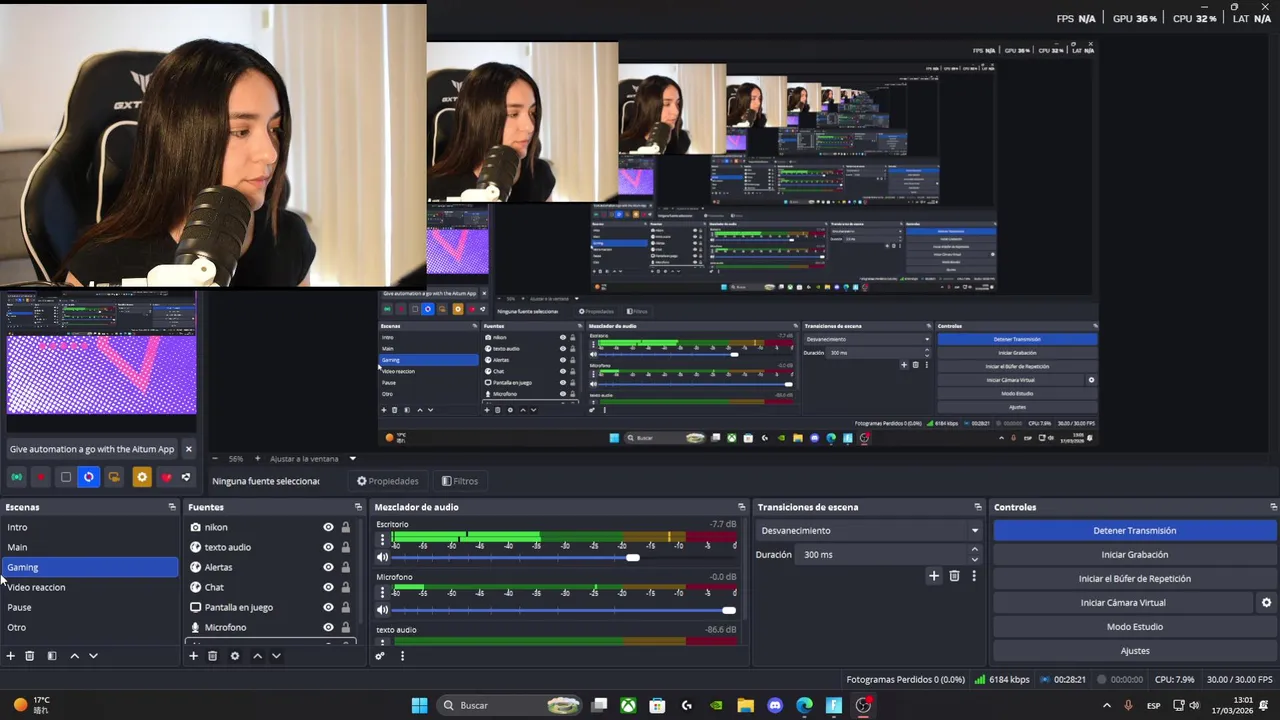Mute the Microfono audio channel

pyautogui.click(x=382, y=610)
